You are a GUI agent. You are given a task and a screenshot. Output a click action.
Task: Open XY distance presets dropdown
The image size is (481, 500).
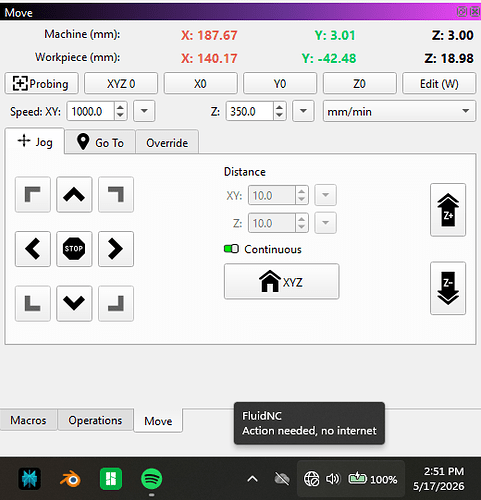tap(325, 195)
